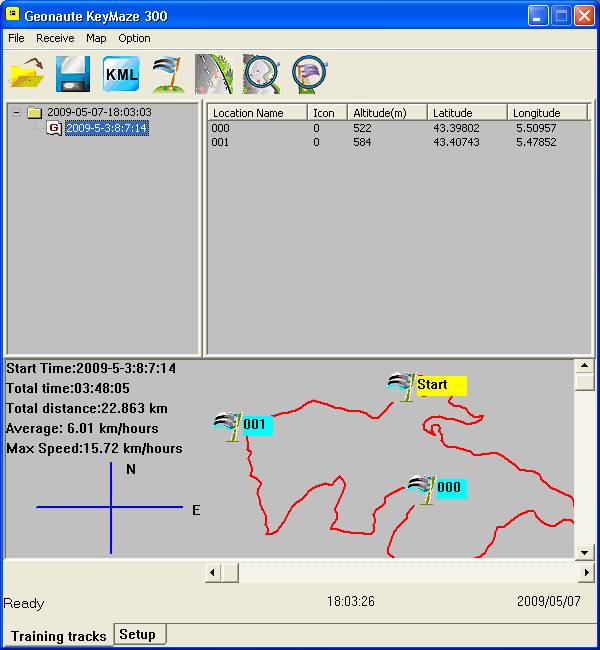Click status bar time 18:03:26
This screenshot has height=650, width=600.
(x=351, y=601)
